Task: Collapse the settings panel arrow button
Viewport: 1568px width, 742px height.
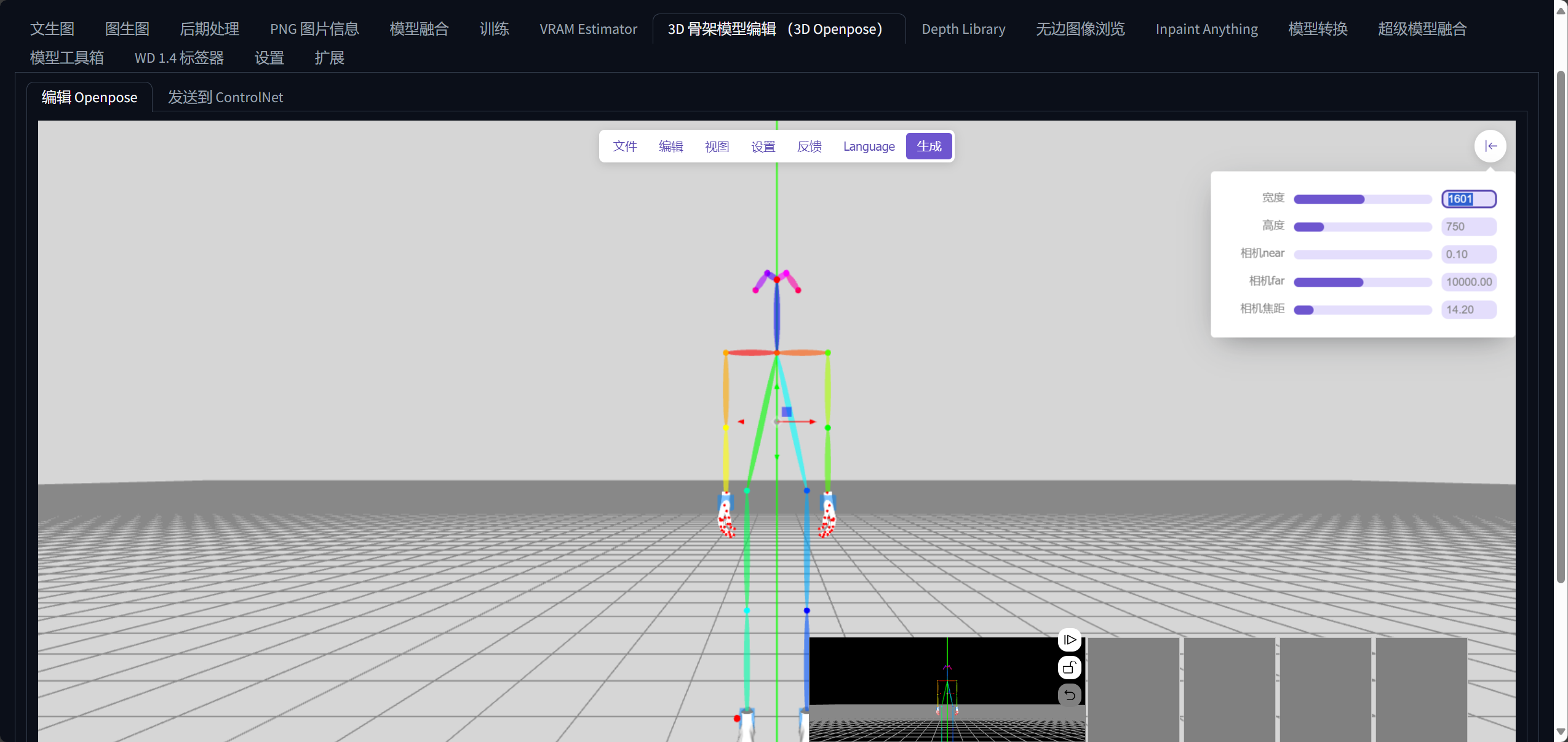Action: click(1490, 146)
